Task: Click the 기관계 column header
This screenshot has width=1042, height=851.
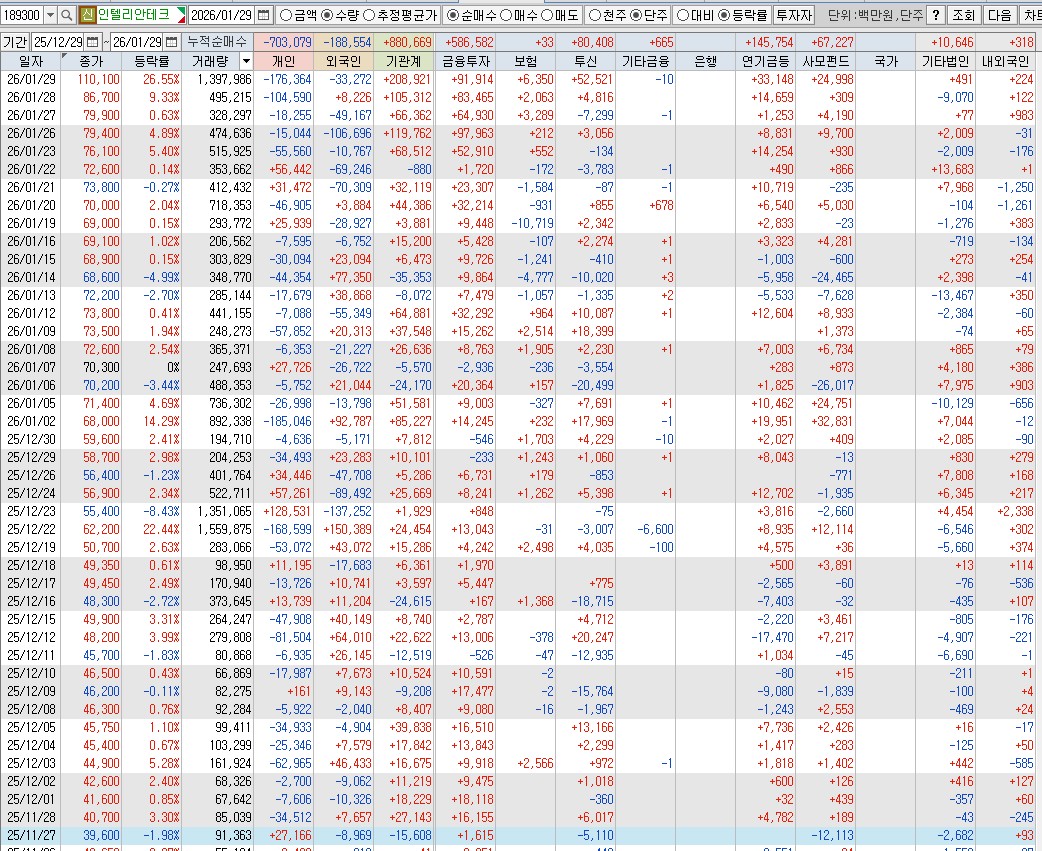Action: [x=403, y=62]
